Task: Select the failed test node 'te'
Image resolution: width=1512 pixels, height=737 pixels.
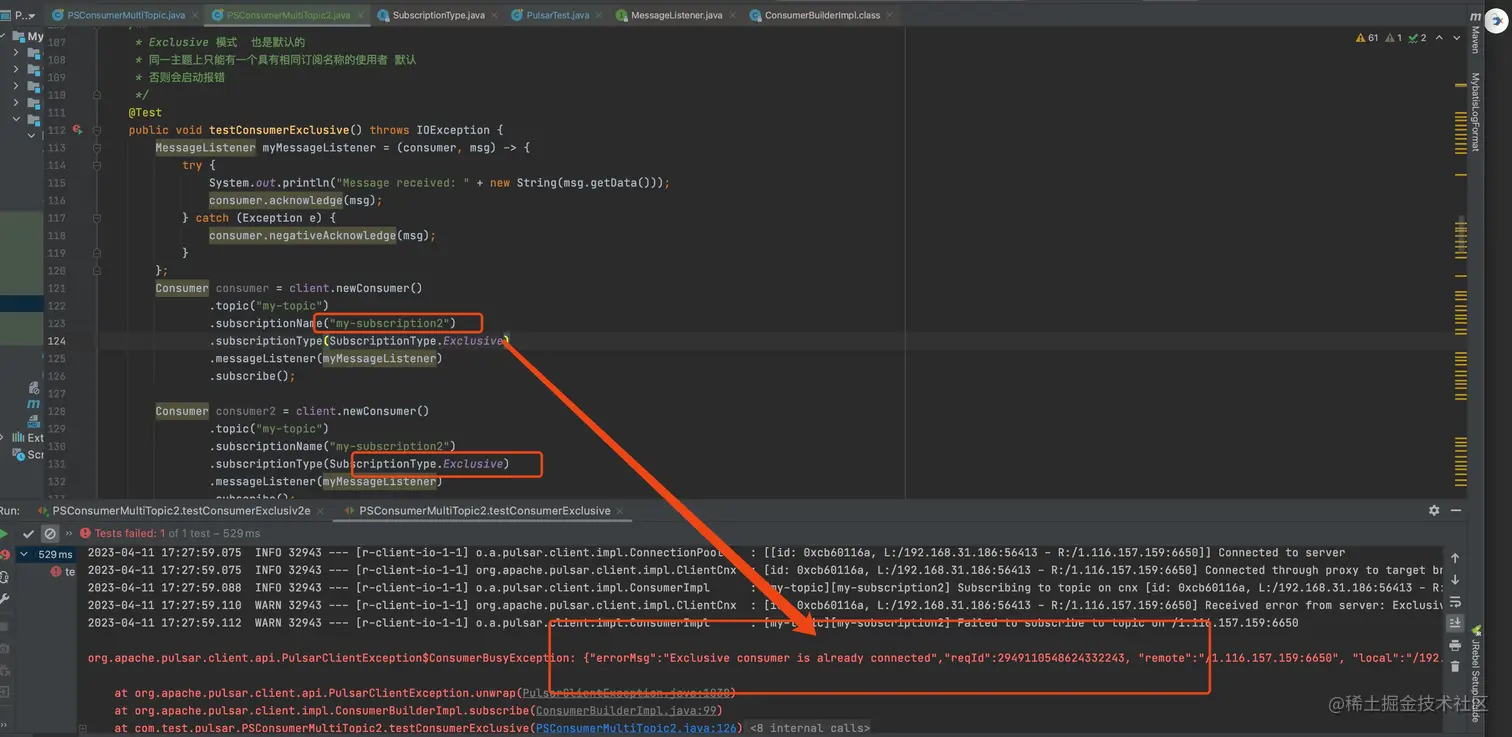Action: tap(63, 572)
